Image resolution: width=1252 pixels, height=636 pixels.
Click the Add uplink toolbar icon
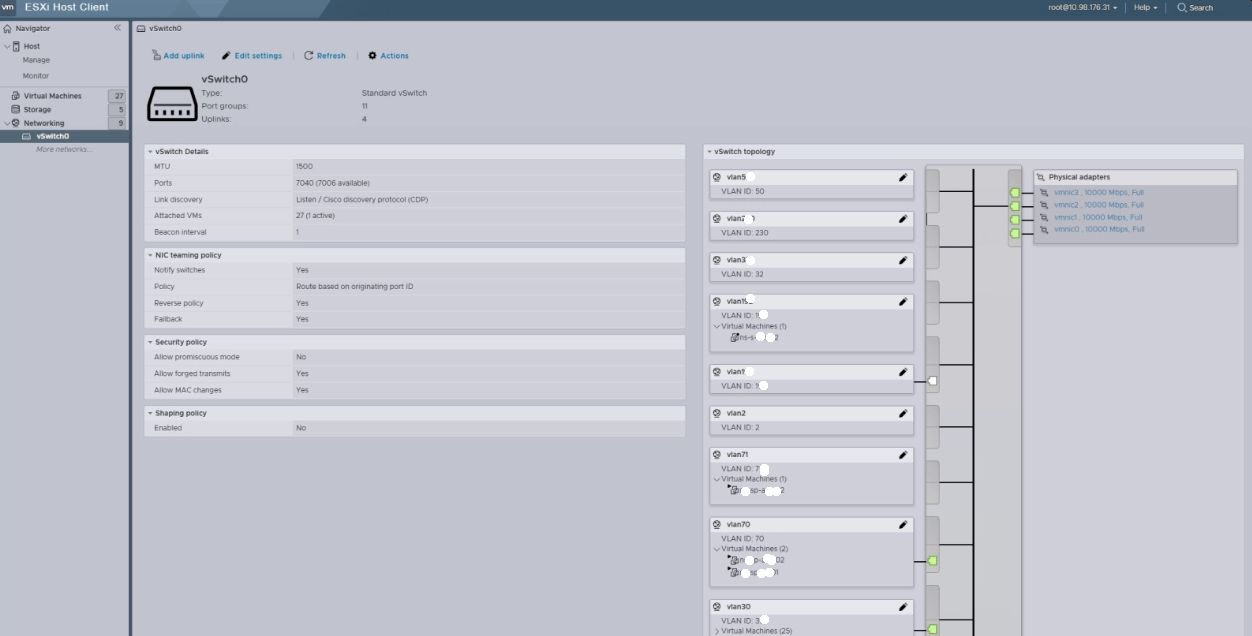(x=156, y=56)
